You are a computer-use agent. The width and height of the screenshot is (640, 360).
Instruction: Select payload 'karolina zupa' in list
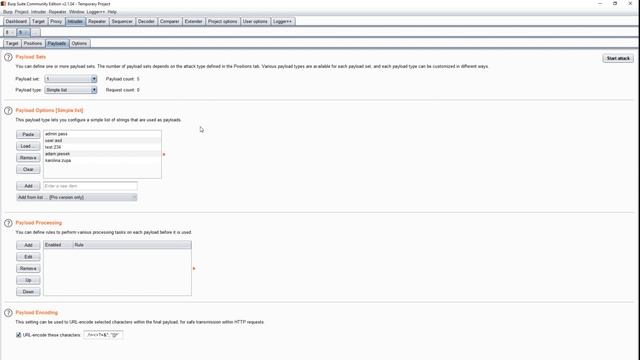click(x=102, y=160)
